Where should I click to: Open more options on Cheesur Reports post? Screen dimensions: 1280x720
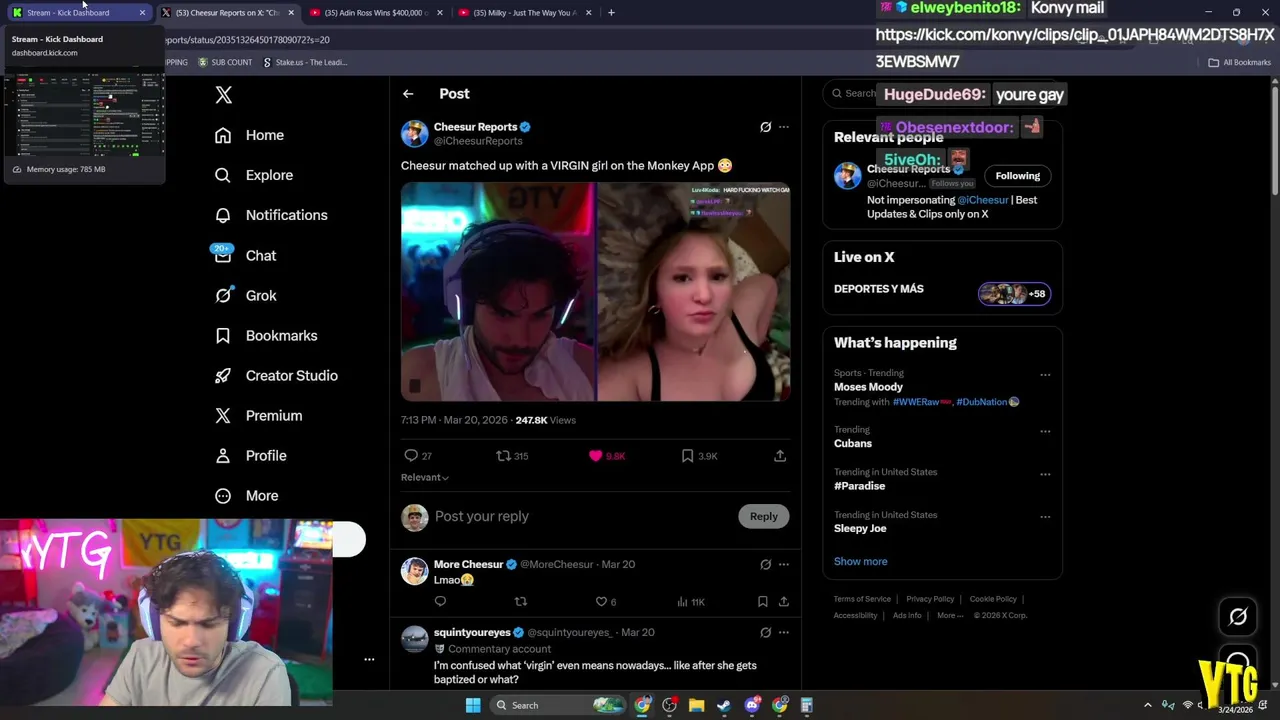(x=784, y=127)
